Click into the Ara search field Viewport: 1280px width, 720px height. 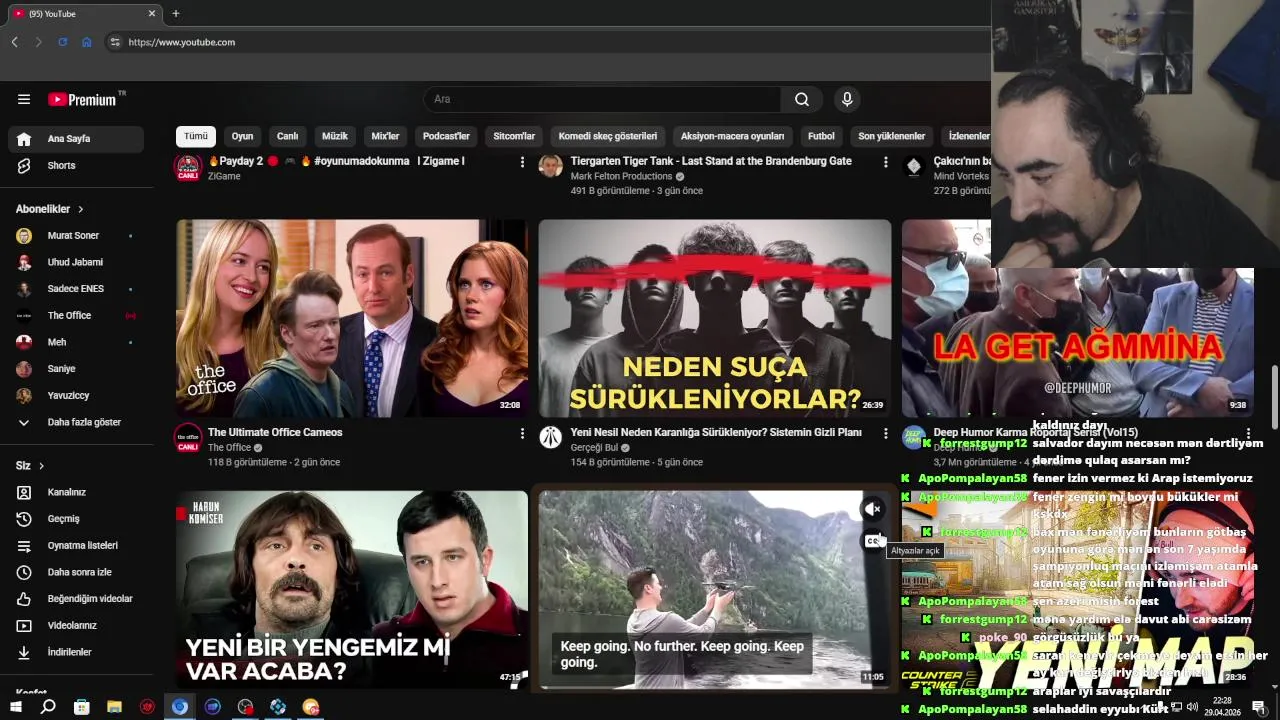point(603,99)
